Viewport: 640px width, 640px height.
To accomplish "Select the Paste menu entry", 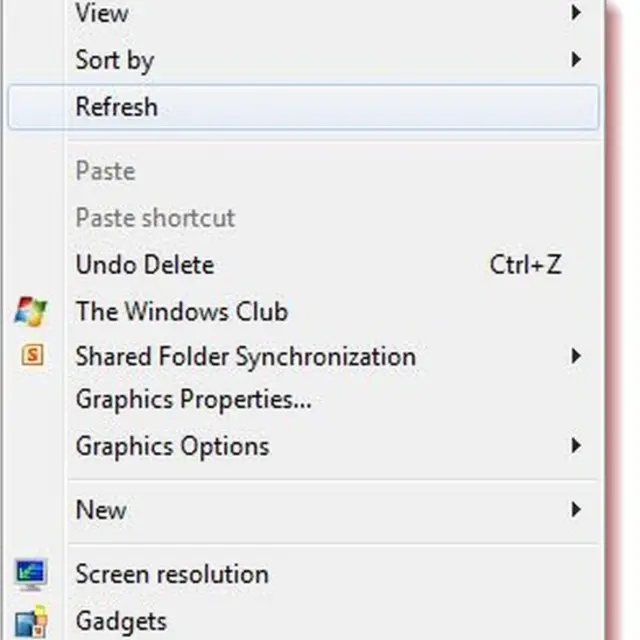I will pos(105,171).
